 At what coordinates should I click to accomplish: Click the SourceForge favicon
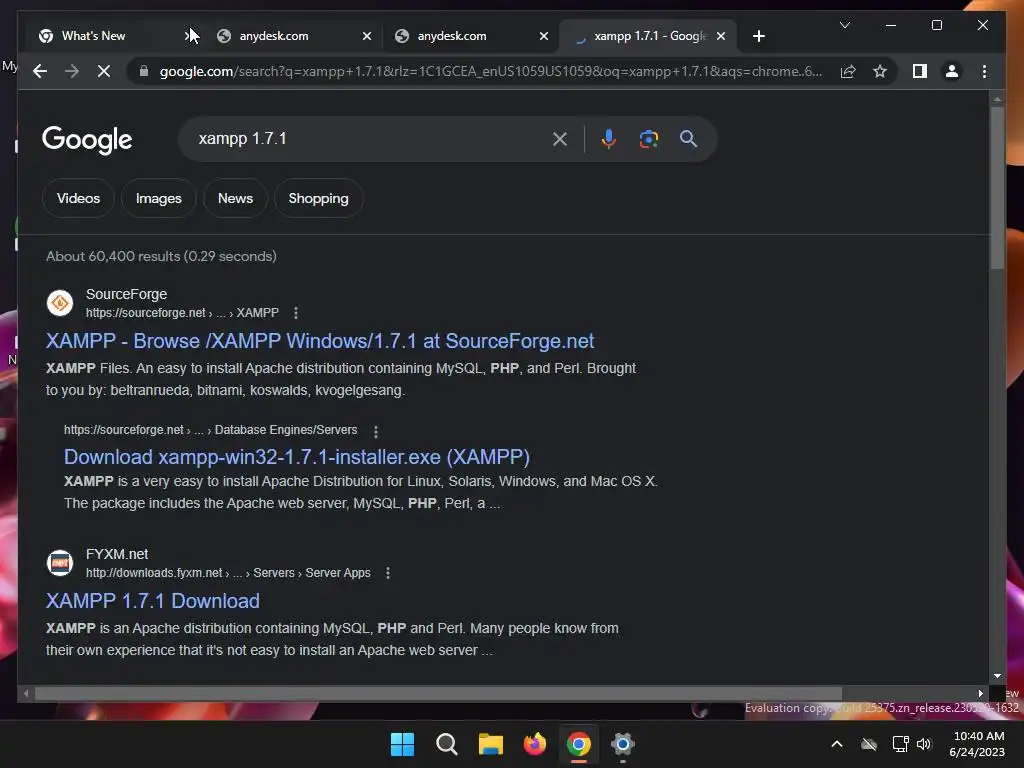tap(59, 303)
